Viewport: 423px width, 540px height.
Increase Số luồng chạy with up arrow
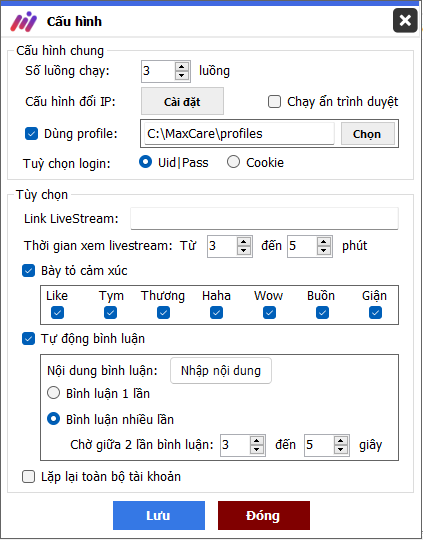[182, 66]
